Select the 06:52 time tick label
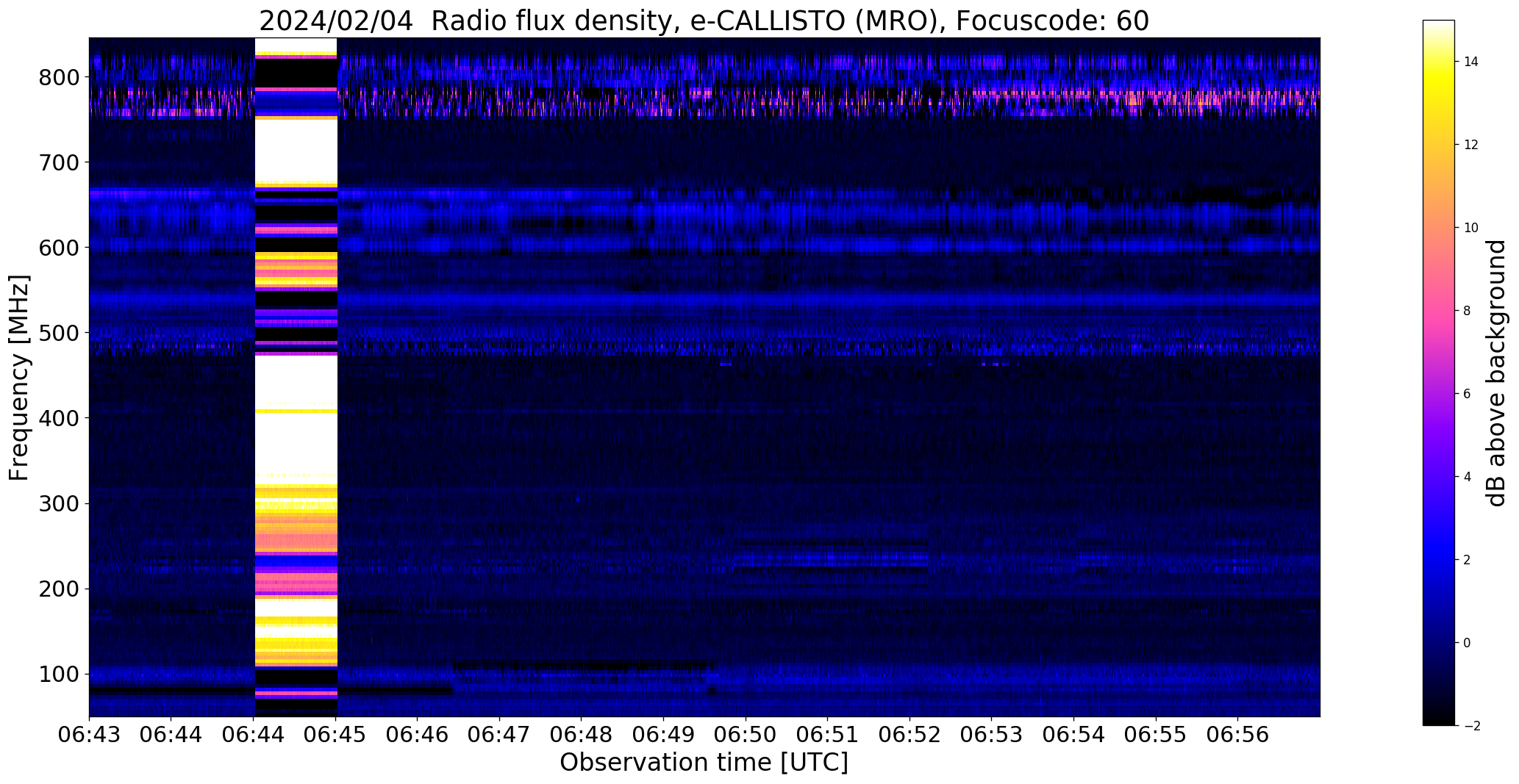 910,735
